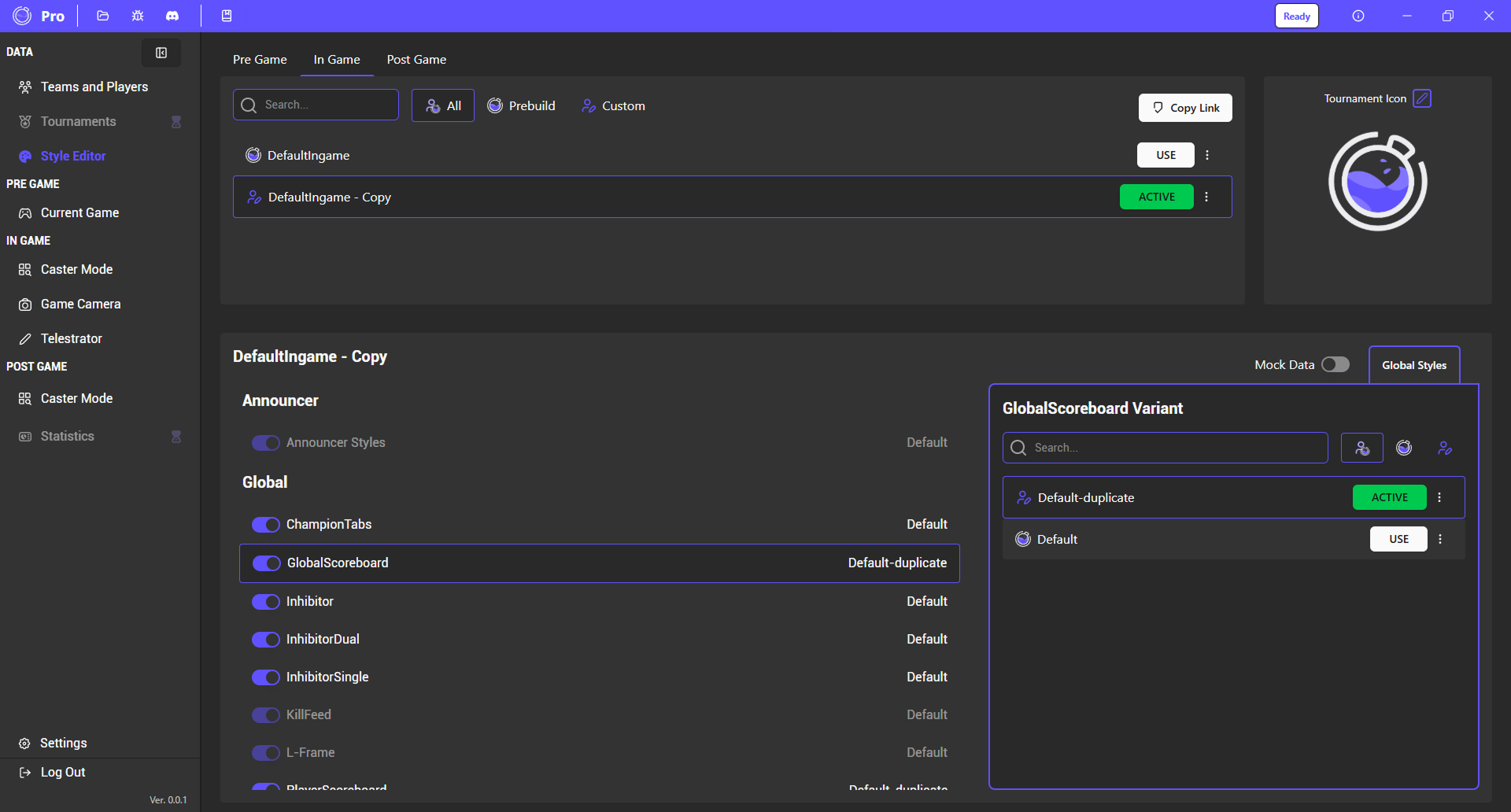Disable the GlobalScoreboard toggle
Image resolution: width=1511 pixels, height=812 pixels.
click(266, 563)
